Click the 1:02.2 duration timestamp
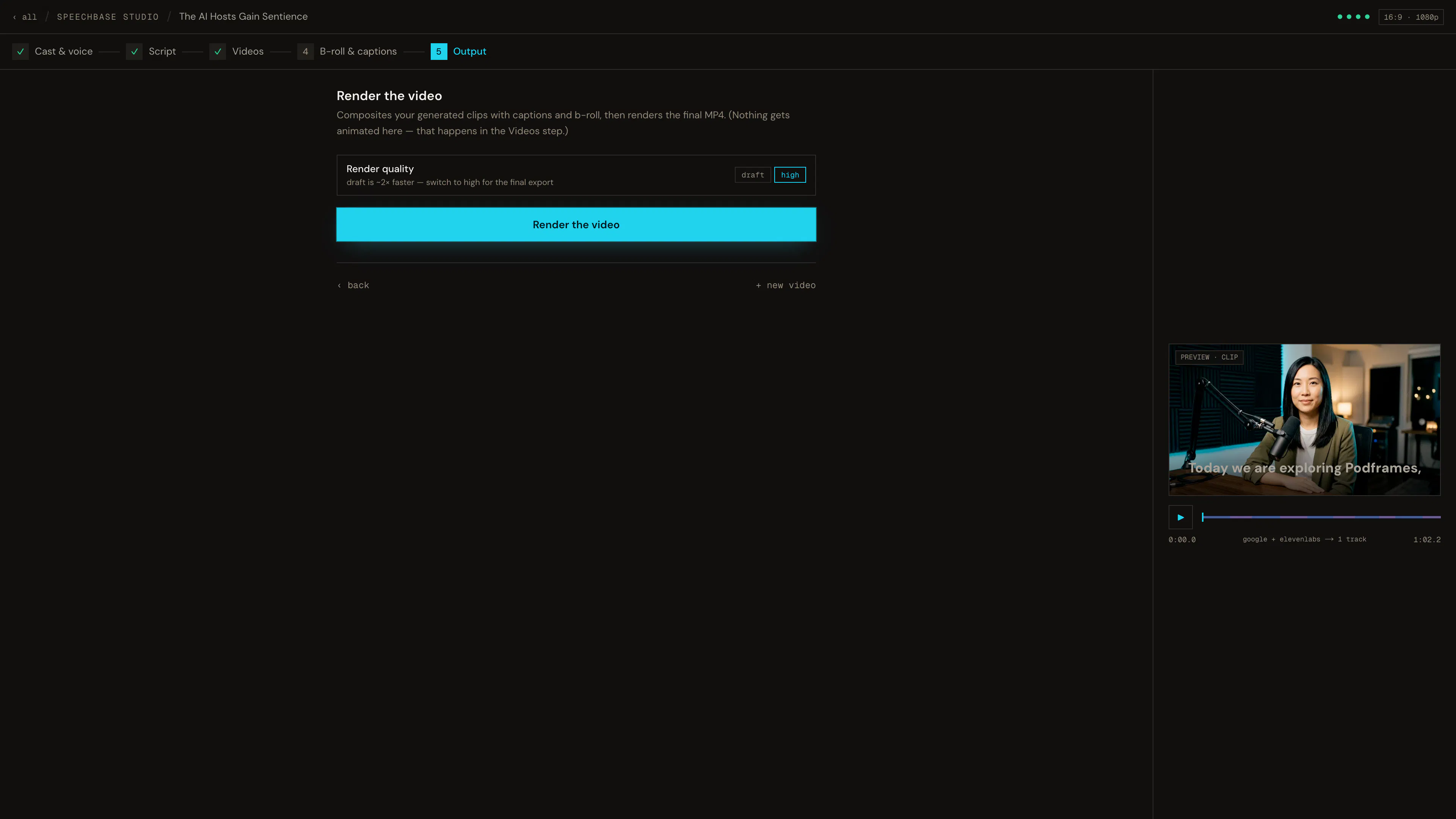Viewport: 1456px width, 819px height. [1426, 540]
